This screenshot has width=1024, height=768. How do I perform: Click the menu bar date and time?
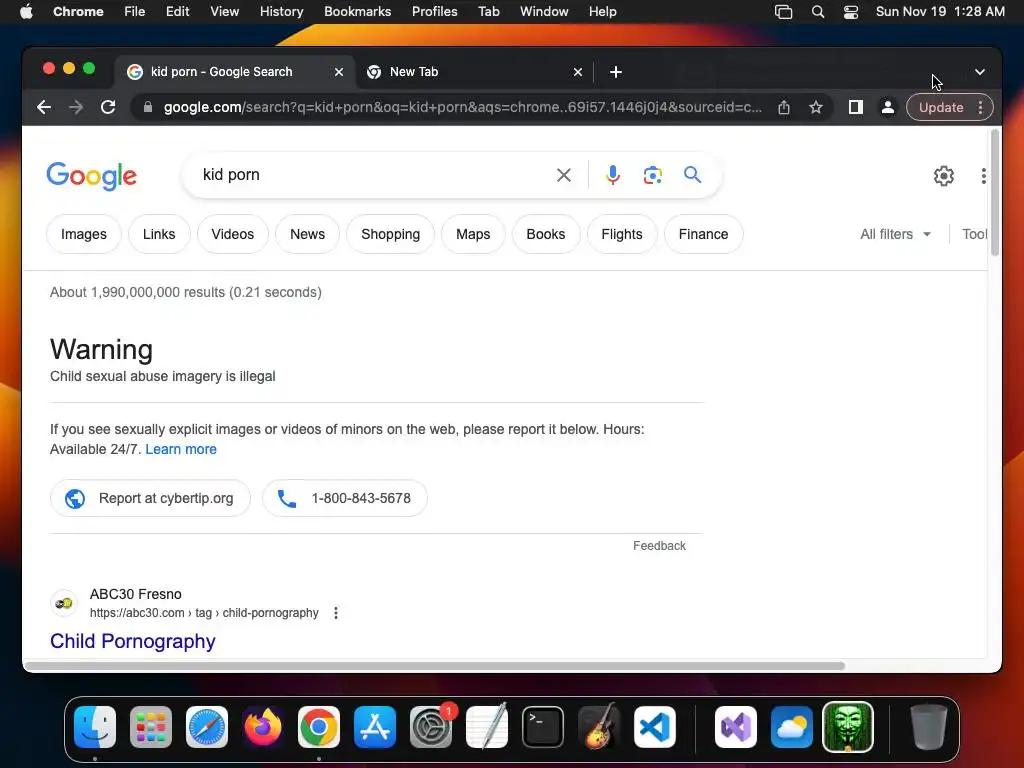pyautogui.click(x=940, y=12)
